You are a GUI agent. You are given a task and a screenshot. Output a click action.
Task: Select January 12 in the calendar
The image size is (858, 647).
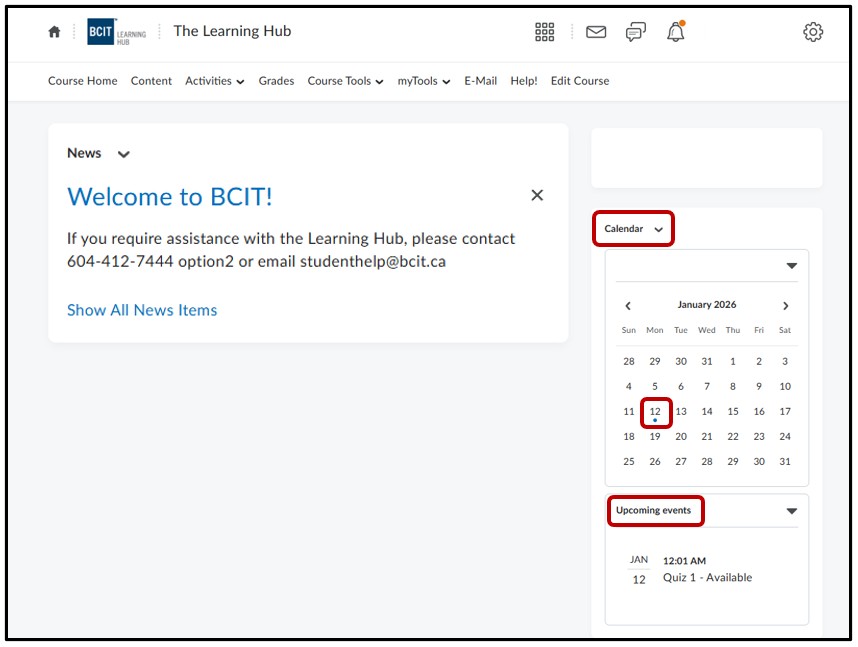pos(655,411)
